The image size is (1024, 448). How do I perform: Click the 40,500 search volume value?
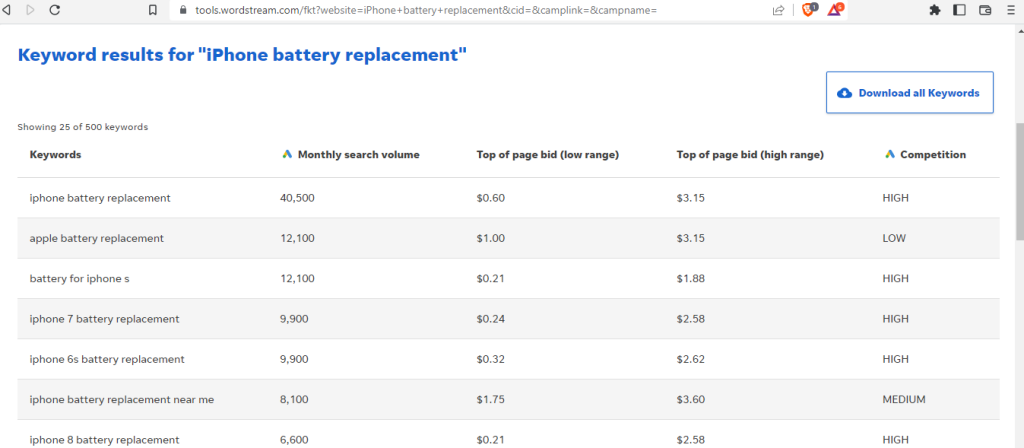coord(297,198)
